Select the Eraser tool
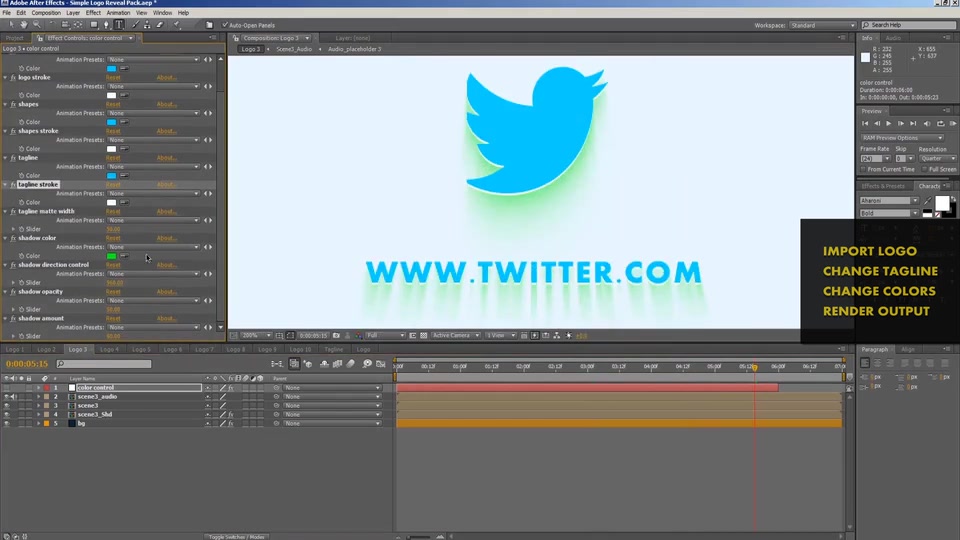This screenshot has height=540, width=960. click(160, 25)
